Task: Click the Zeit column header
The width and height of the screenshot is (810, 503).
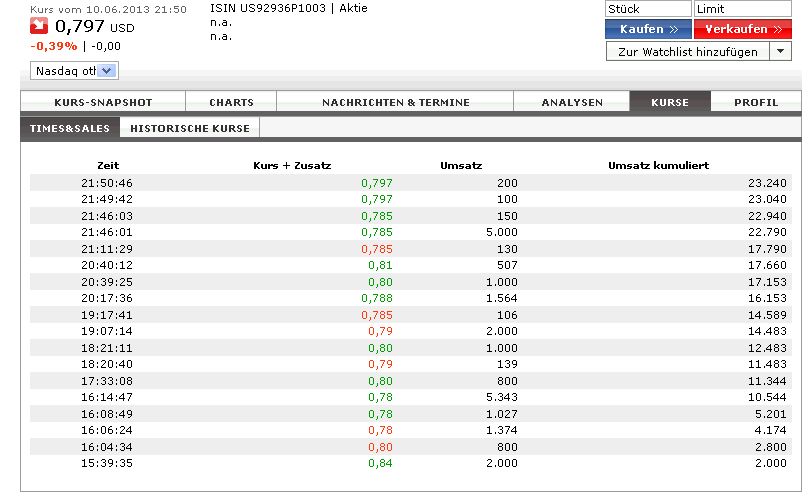Action: point(108,165)
